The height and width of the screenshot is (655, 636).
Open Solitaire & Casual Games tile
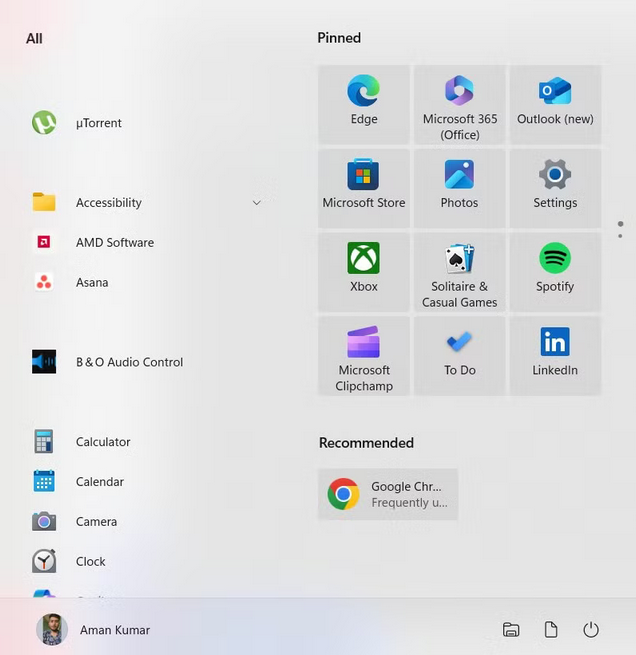click(459, 272)
